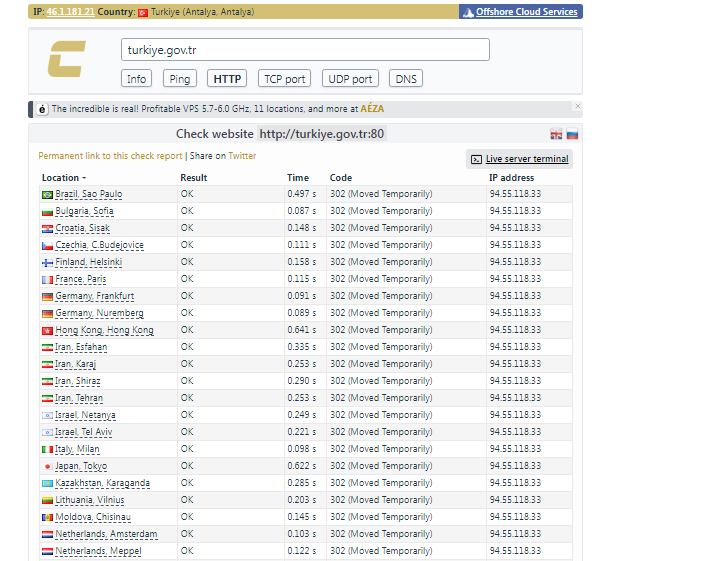The image size is (705, 561).
Task: Click the Croatia flag icon
Action: pos(47,229)
